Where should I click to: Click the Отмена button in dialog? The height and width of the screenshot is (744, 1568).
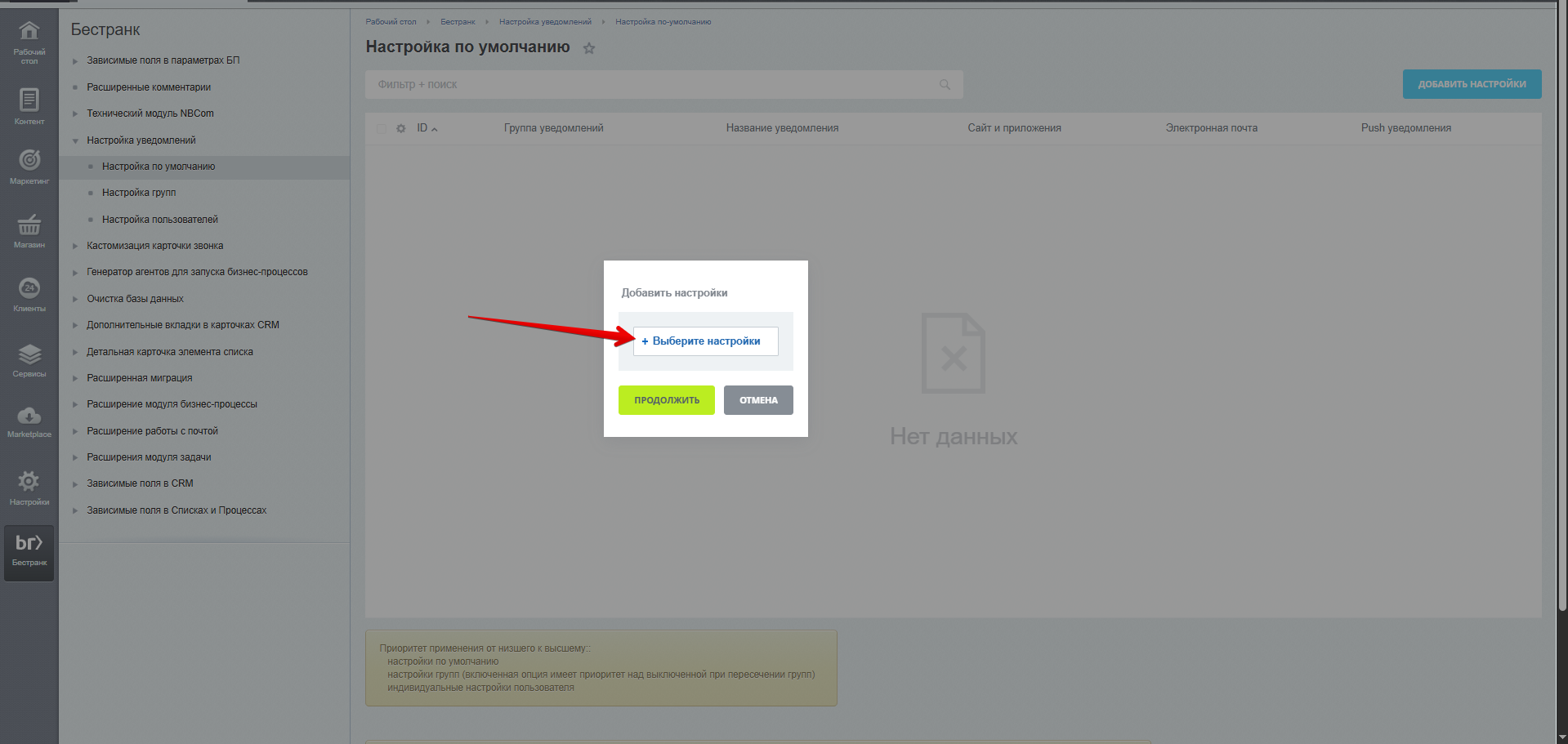point(758,400)
